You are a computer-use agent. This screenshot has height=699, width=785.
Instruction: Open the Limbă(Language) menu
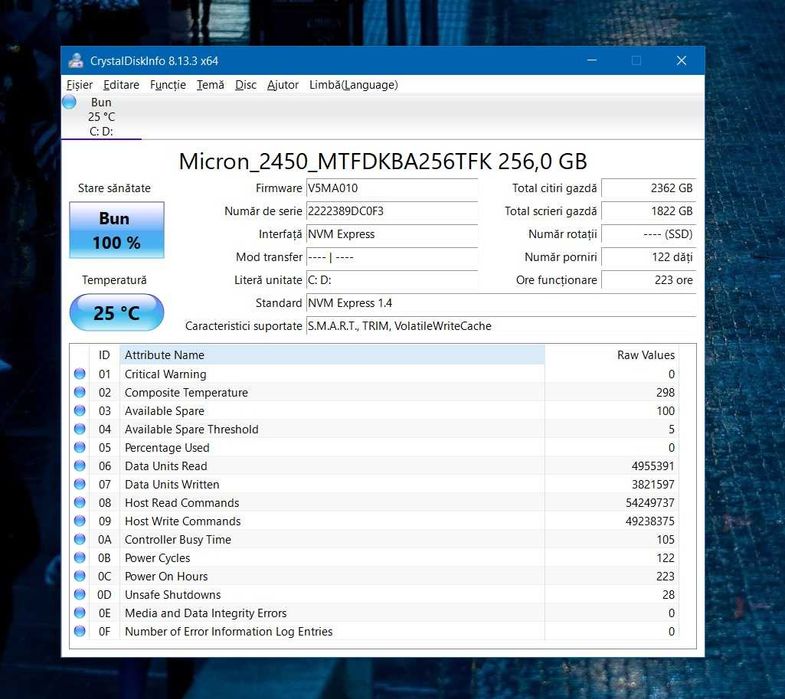point(353,85)
